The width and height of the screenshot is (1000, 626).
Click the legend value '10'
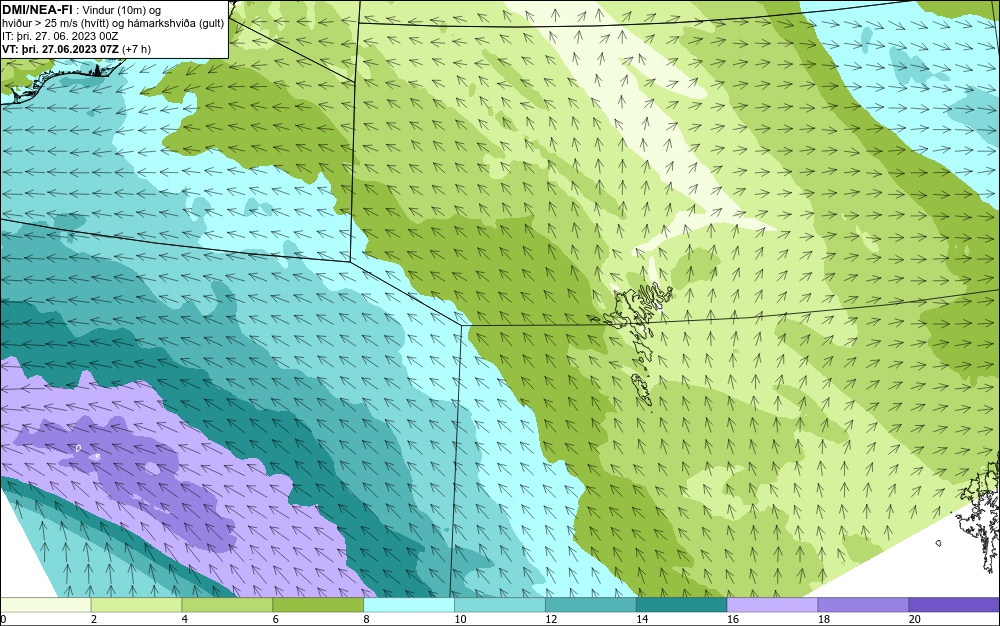pos(460,619)
